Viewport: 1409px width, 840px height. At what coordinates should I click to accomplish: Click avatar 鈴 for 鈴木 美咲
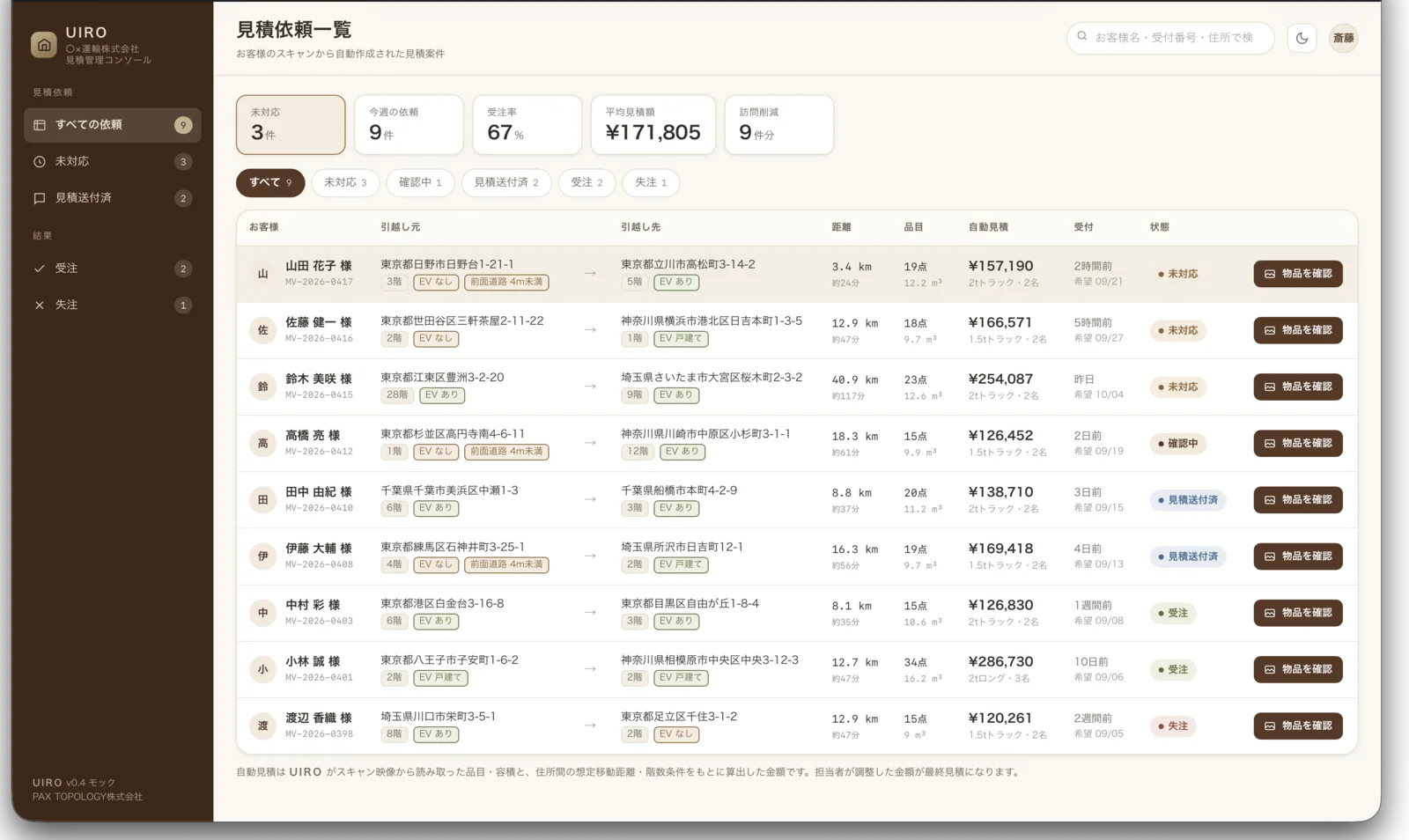[262, 387]
